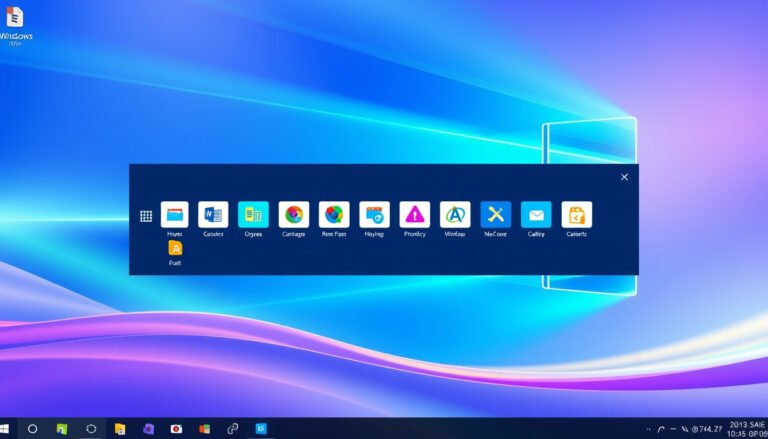Viewport: 768px width, 439px height.
Task: Close the app launcher panel
Action: click(x=624, y=177)
